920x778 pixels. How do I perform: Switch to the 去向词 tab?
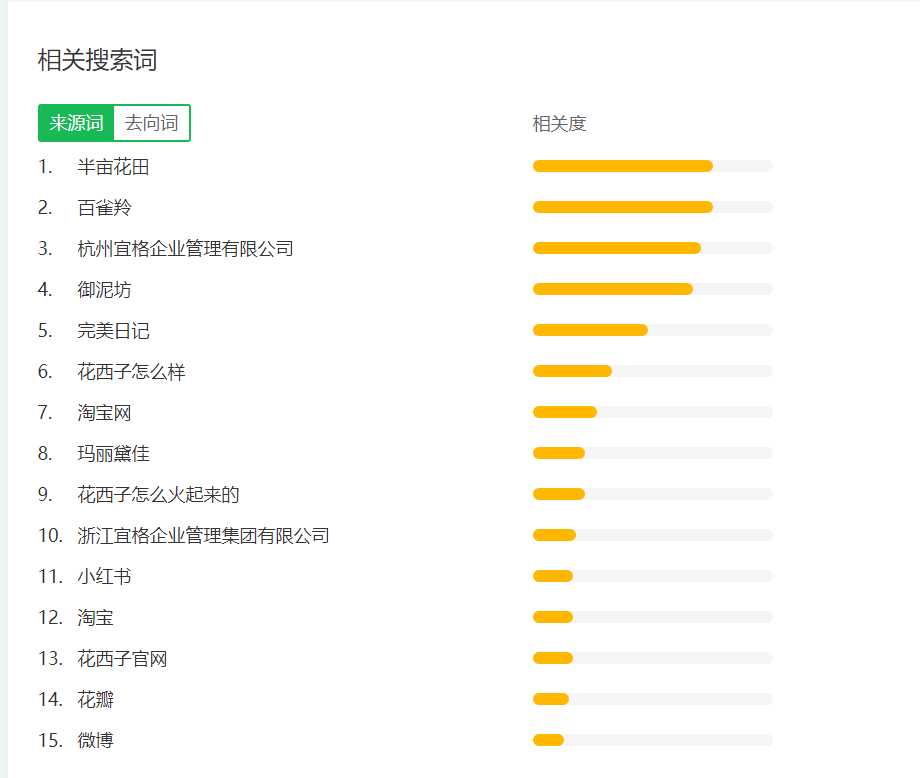pos(152,123)
